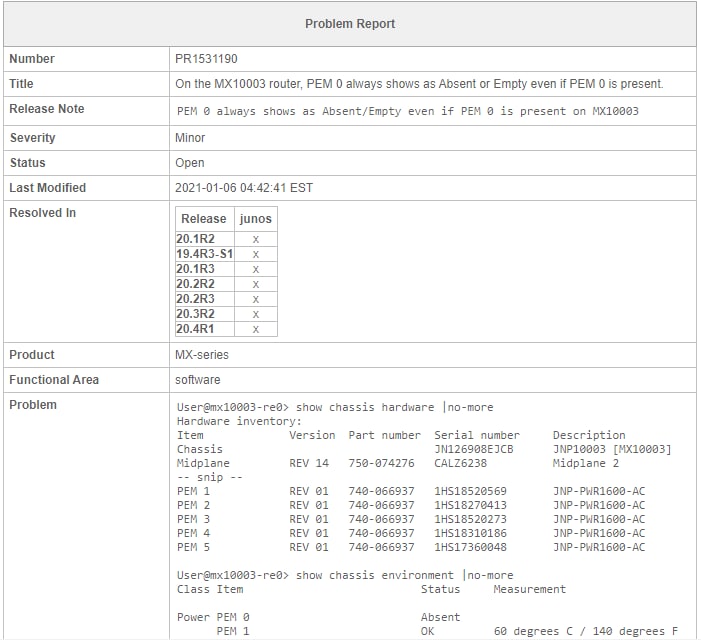Screen dimensions: 701x640
Task: Click the junos x mark for 20.4R1
Action: [x=256, y=329]
